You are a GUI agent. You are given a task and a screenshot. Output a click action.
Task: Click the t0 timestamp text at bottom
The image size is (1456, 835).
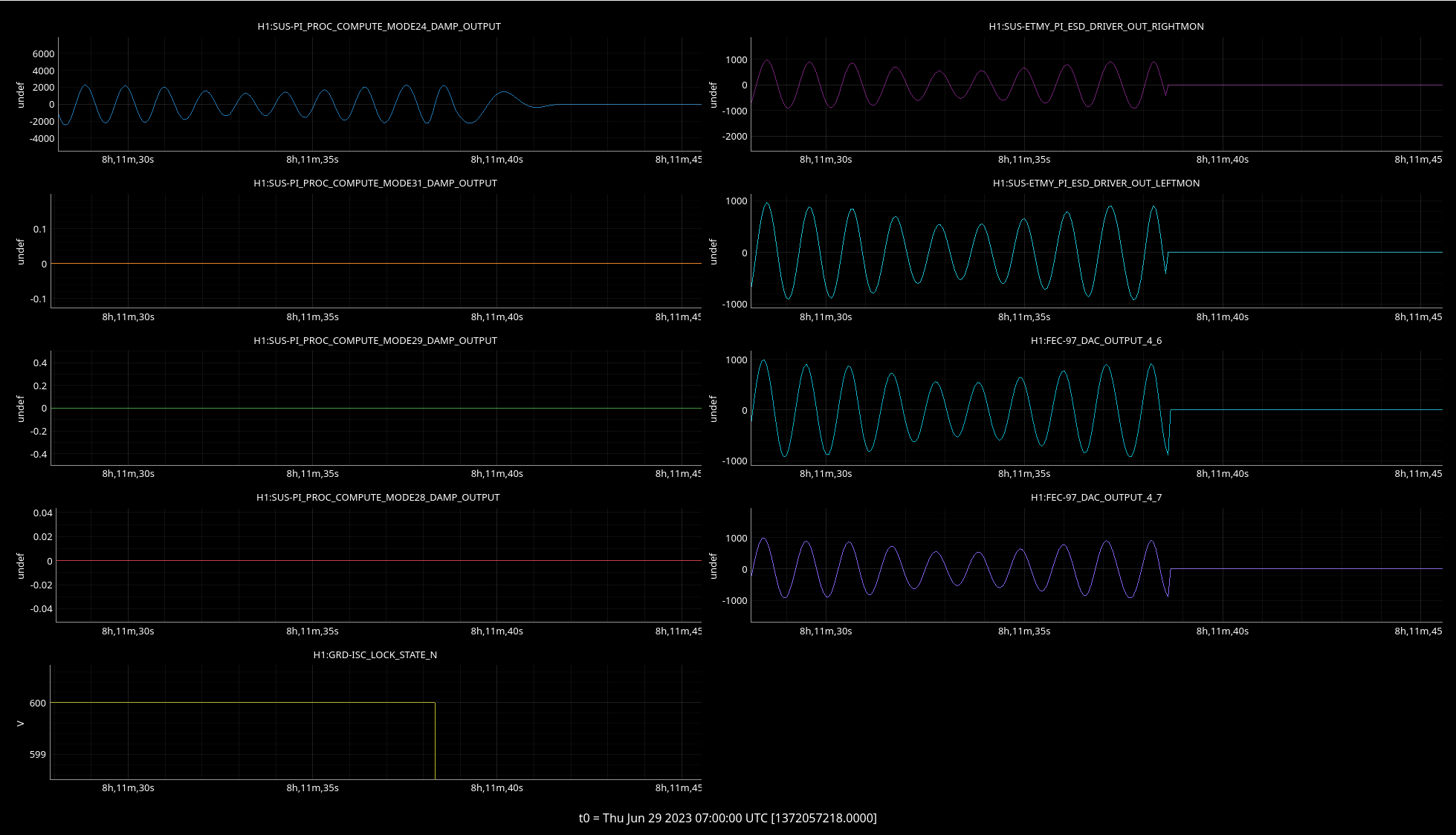point(728,818)
